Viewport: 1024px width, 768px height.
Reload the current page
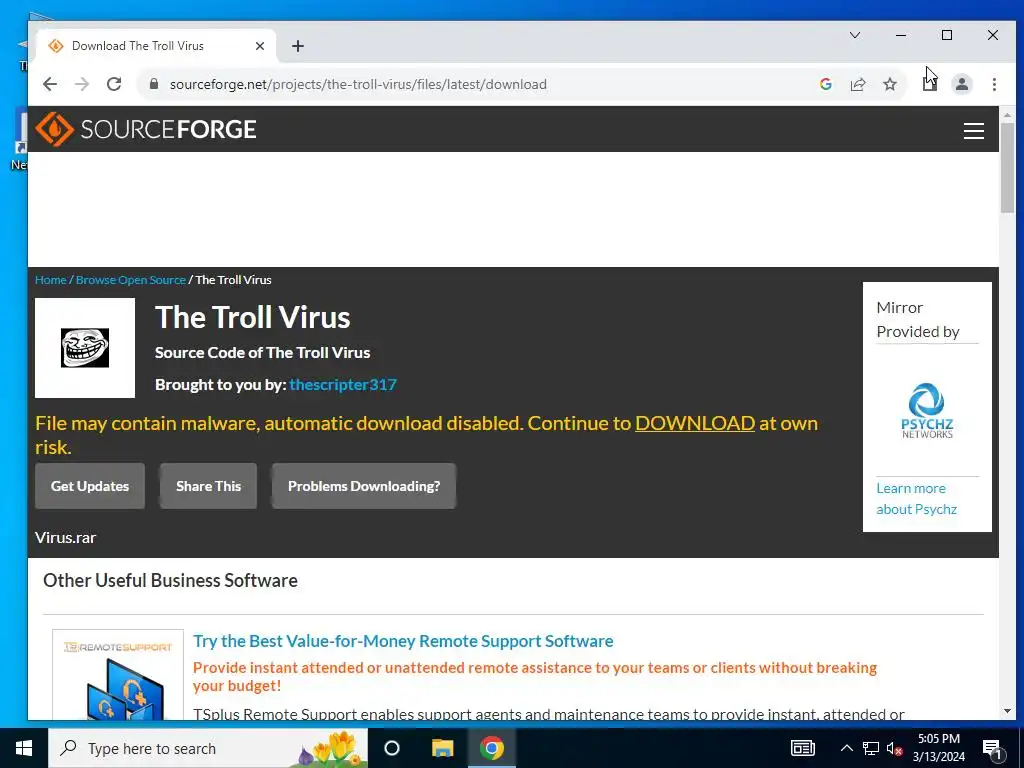pyautogui.click(x=114, y=84)
